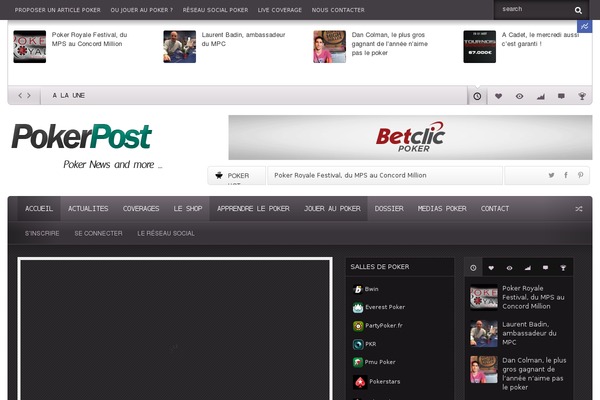Click the PokerPost logo
The image size is (600, 400).
82,136
